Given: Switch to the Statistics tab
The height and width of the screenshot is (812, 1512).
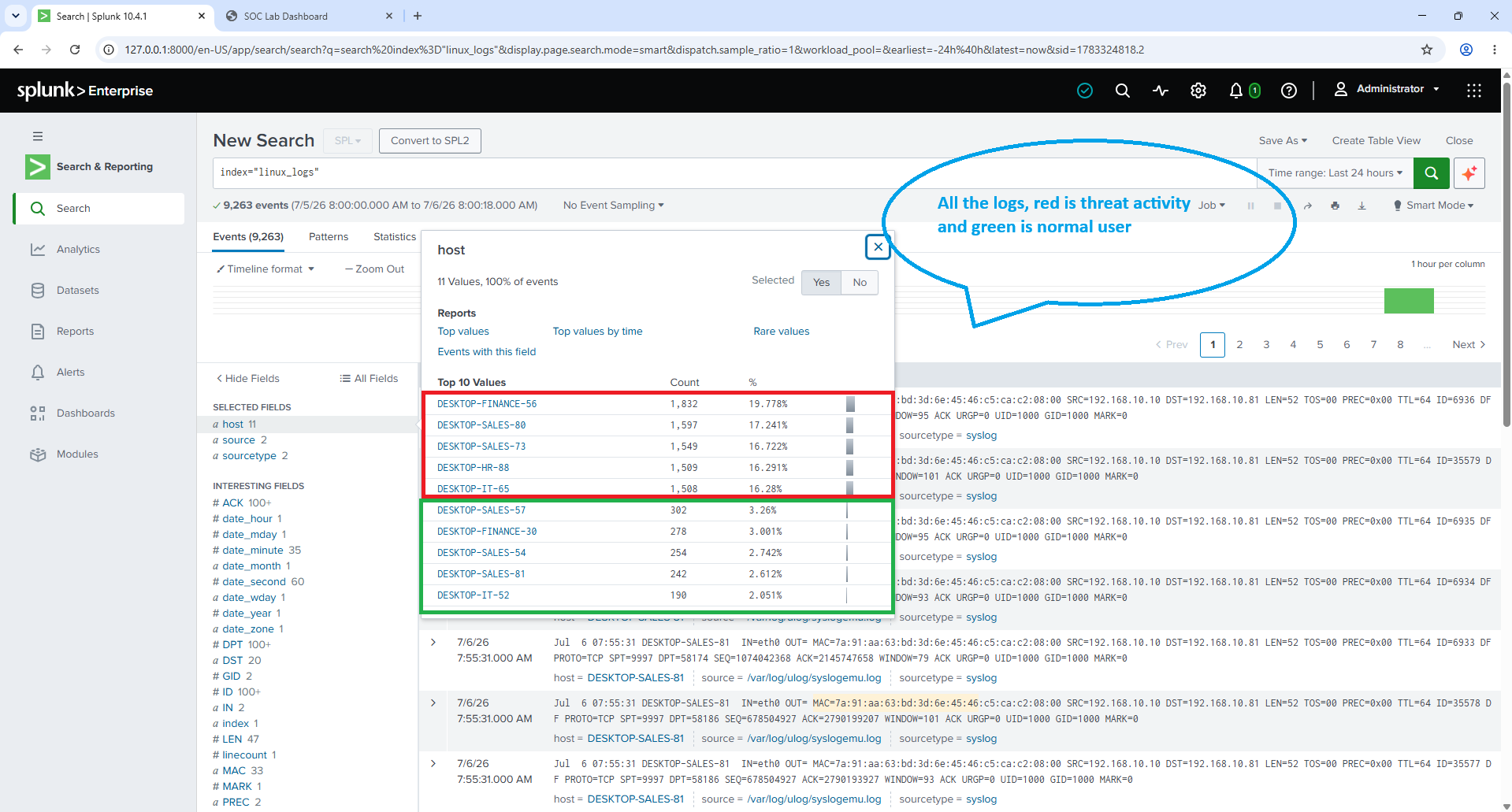Looking at the screenshot, I should (395, 237).
